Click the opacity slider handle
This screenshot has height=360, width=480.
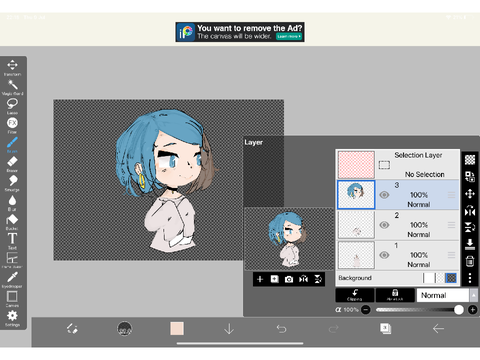coord(459,310)
